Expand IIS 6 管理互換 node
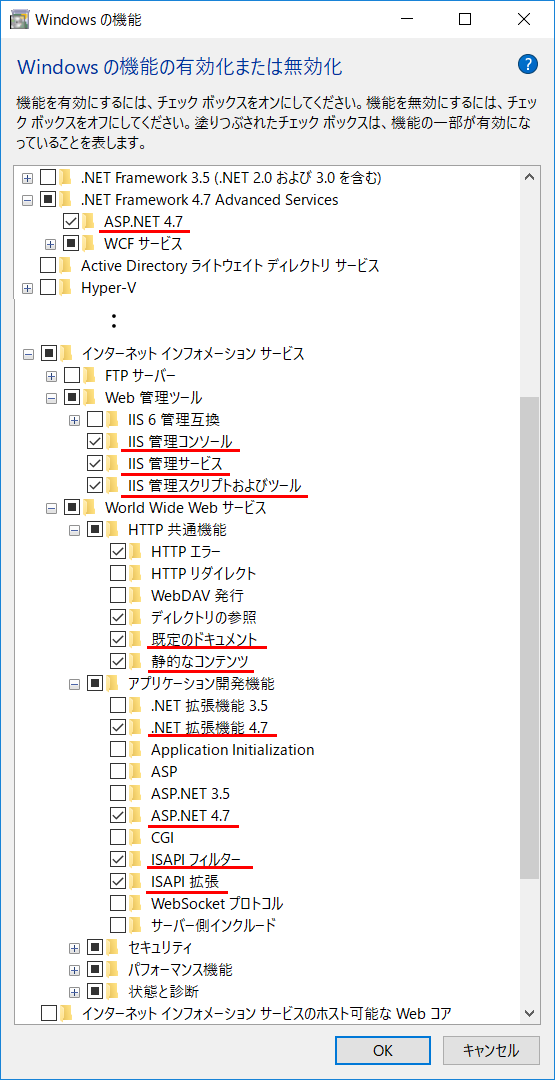 74,421
